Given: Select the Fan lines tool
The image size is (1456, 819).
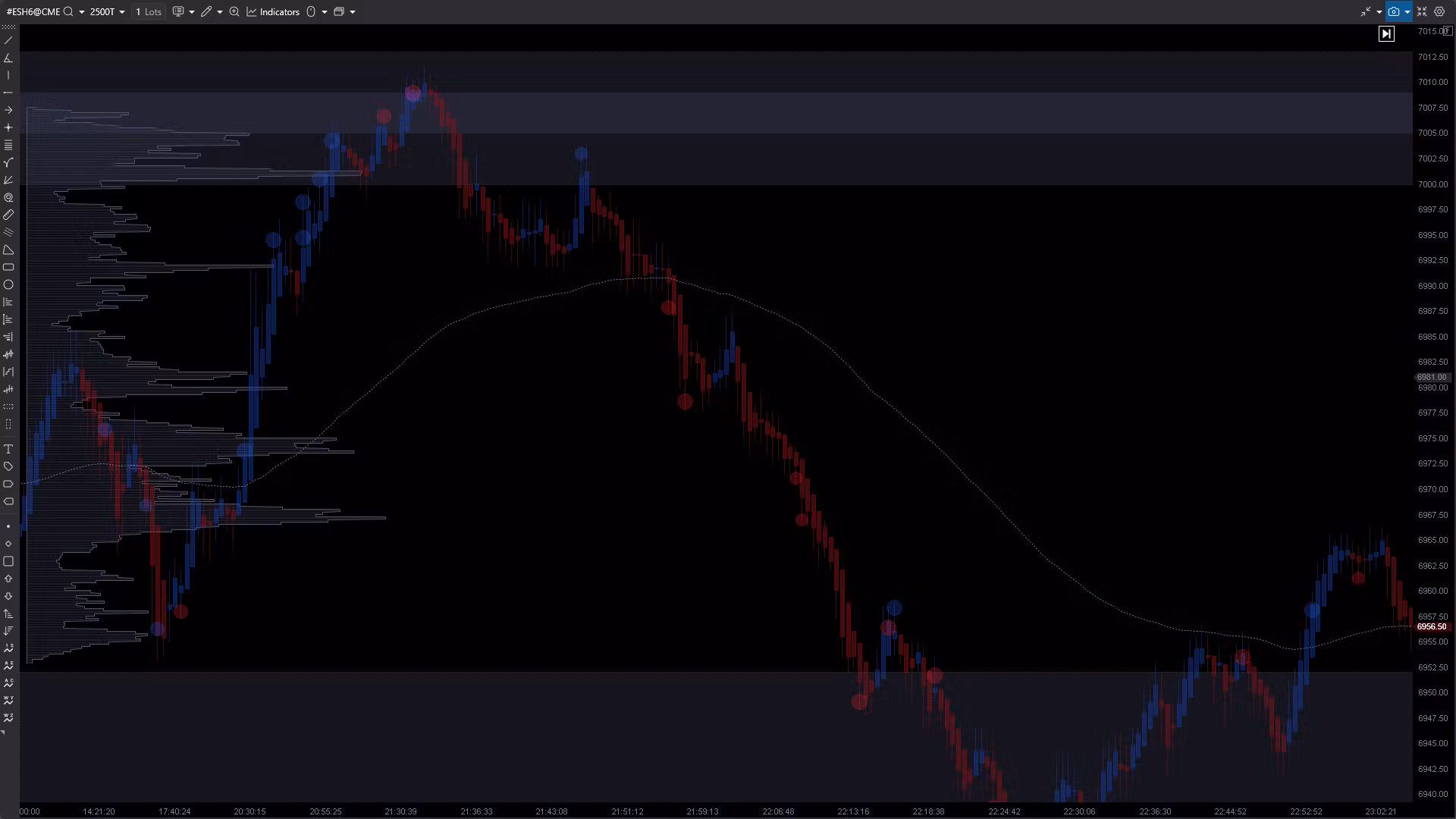Looking at the screenshot, I should [8, 180].
